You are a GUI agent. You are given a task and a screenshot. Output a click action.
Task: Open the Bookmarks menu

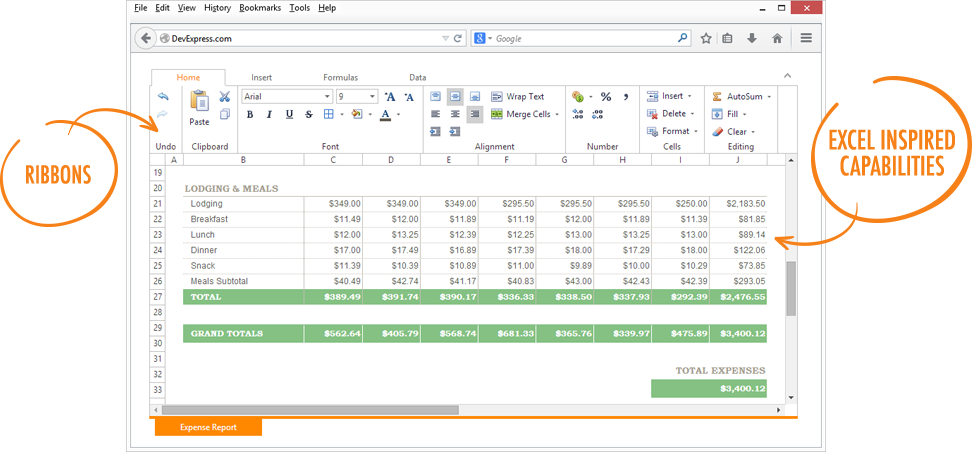pos(260,8)
